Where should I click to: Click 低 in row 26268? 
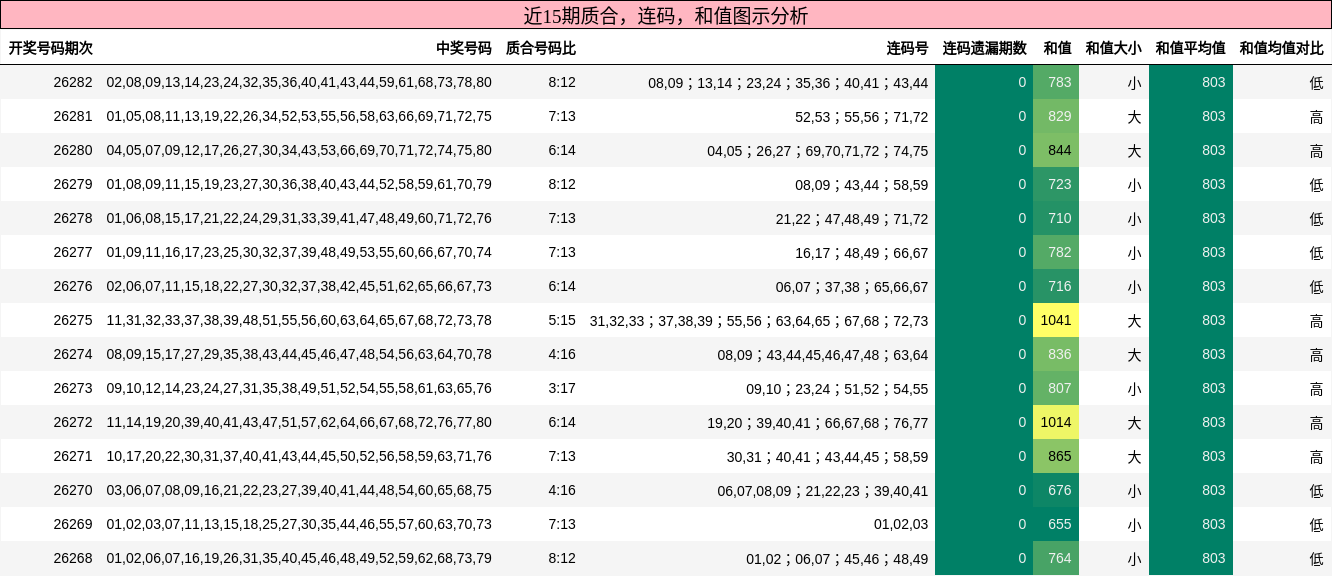point(1316,558)
